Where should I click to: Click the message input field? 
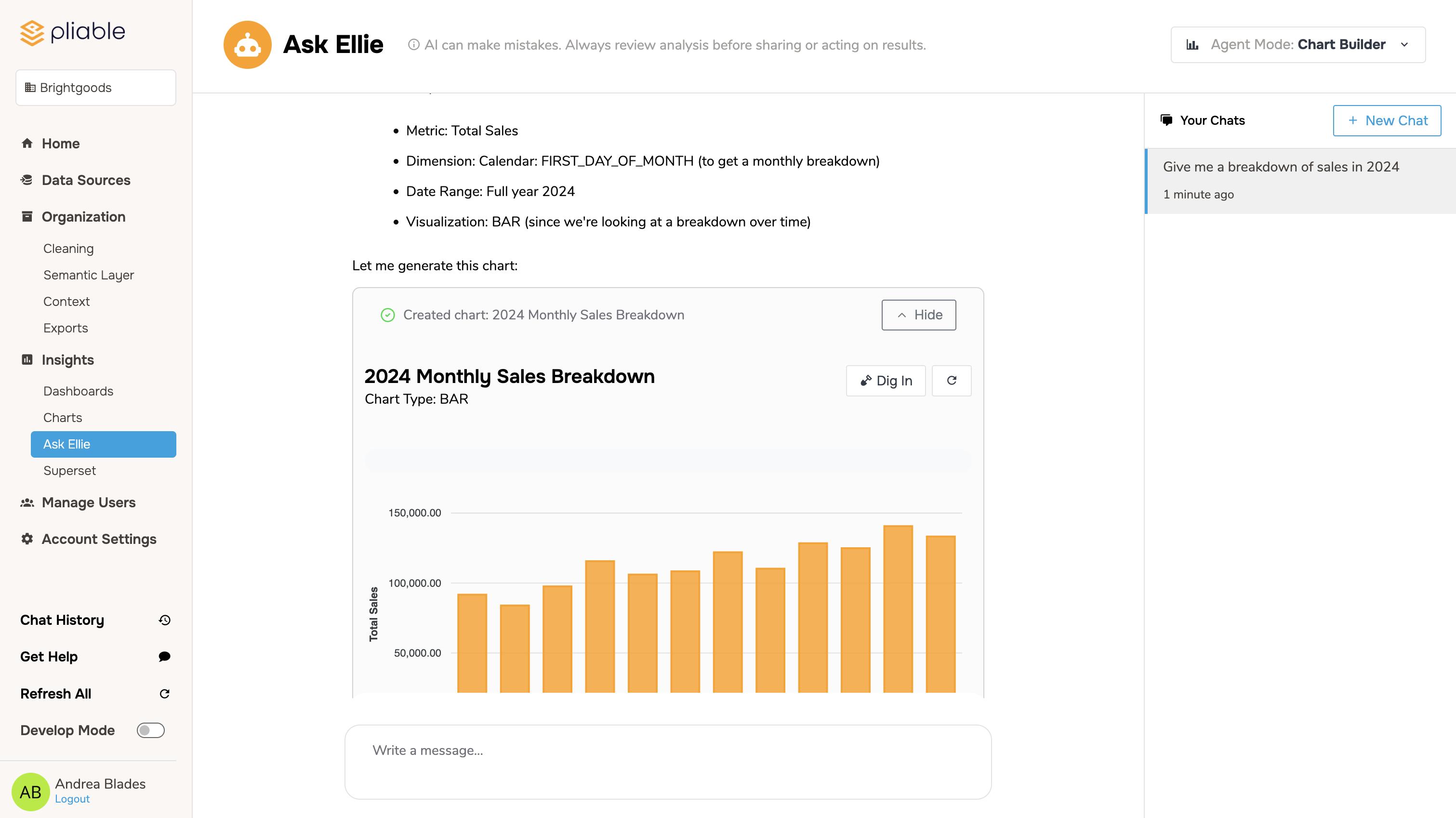[x=667, y=762]
